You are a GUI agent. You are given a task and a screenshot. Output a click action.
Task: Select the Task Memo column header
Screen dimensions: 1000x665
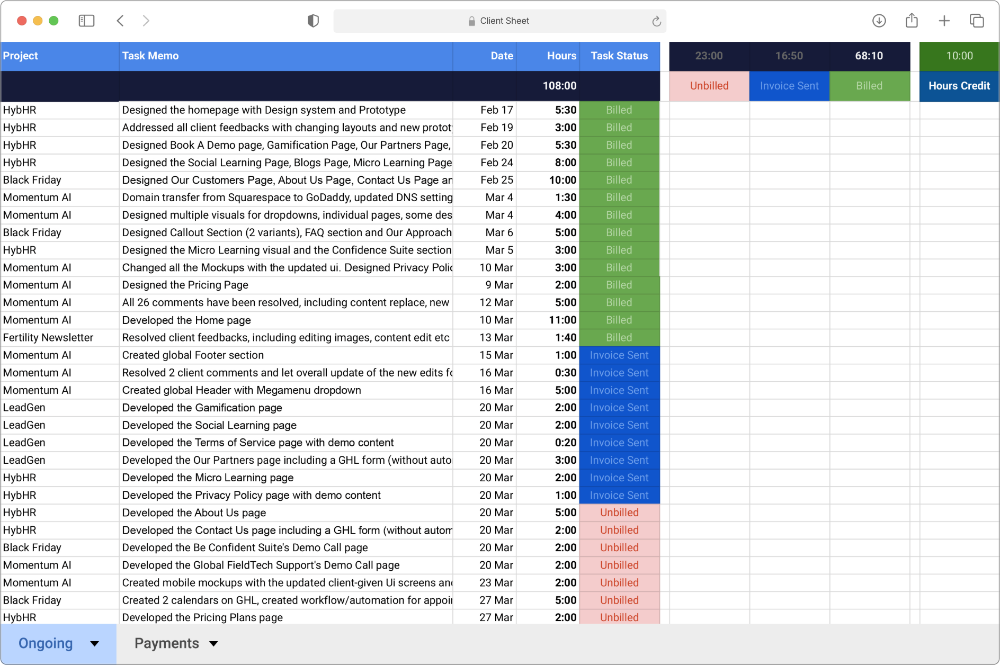[285, 55]
